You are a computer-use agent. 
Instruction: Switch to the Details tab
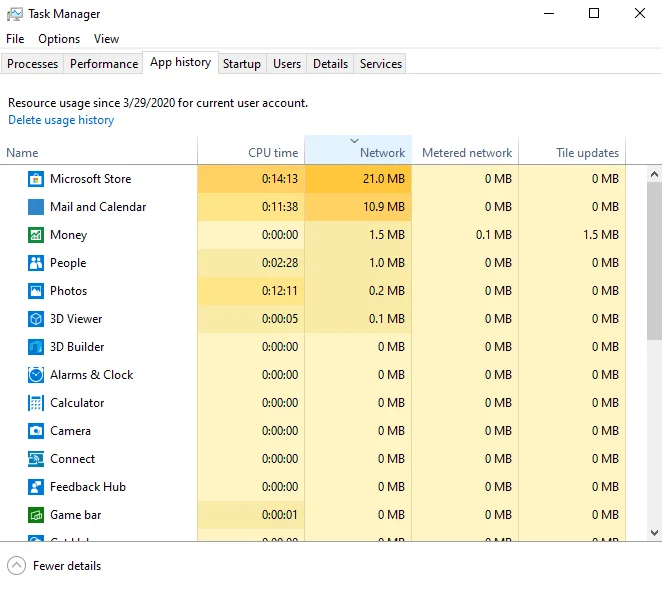(x=331, y=64)
